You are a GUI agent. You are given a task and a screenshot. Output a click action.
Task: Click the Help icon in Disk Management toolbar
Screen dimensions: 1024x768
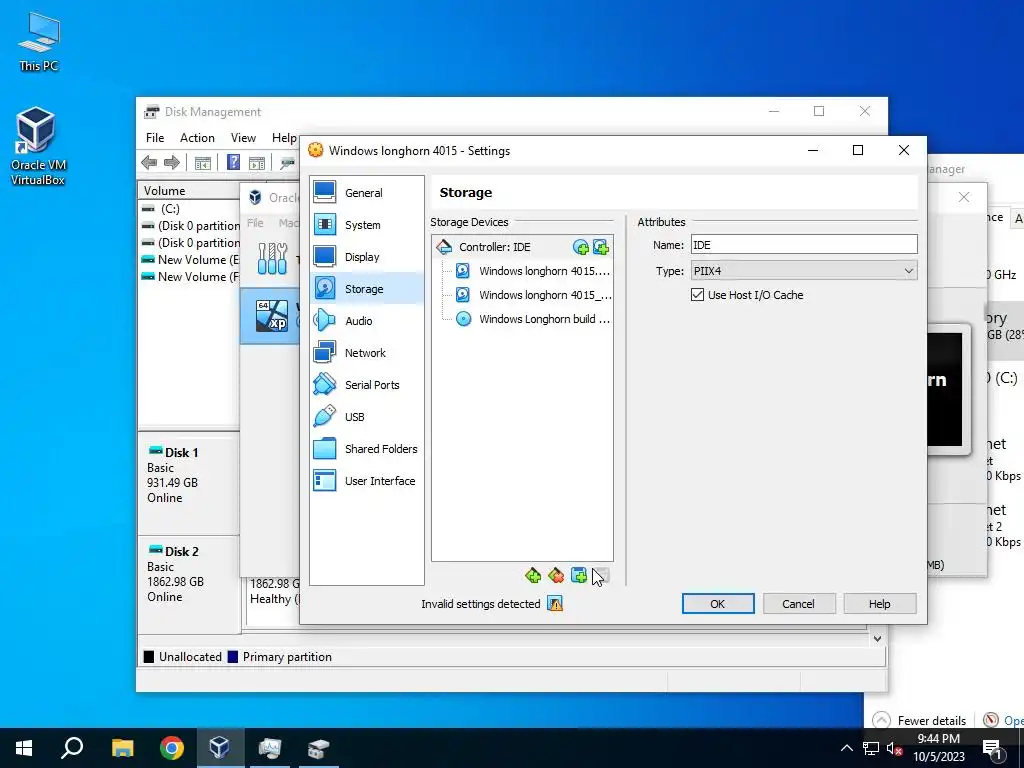point(233,163)
